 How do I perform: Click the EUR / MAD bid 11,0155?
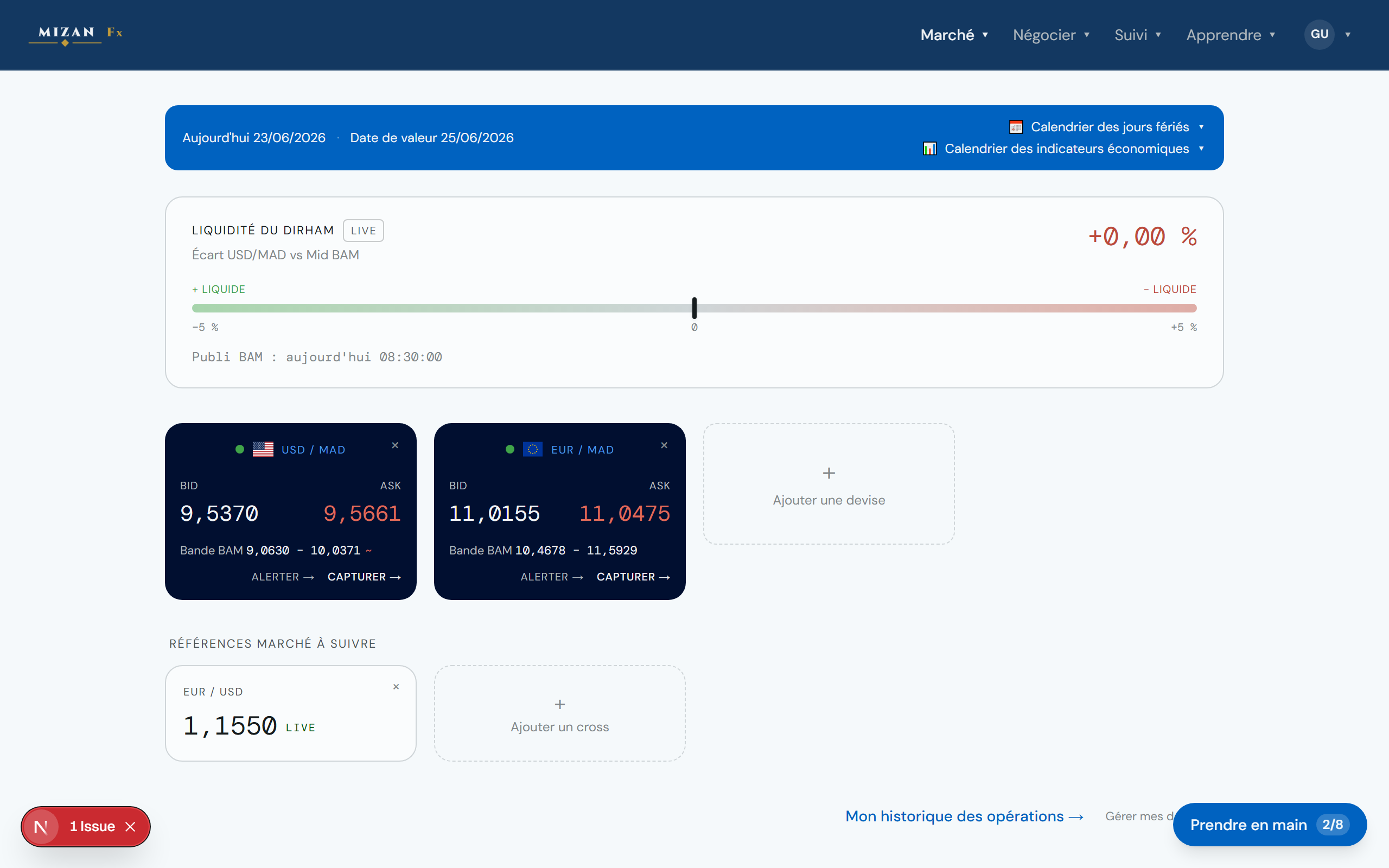coord(495,514)
